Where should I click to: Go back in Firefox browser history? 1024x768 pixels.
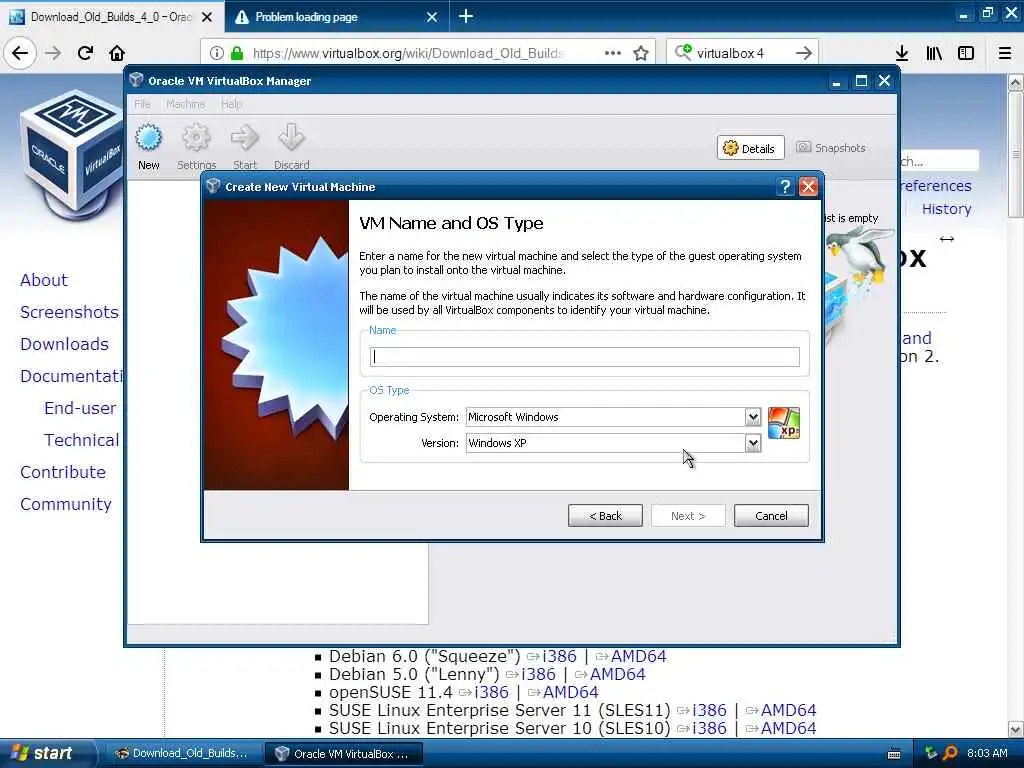[20, 53]
